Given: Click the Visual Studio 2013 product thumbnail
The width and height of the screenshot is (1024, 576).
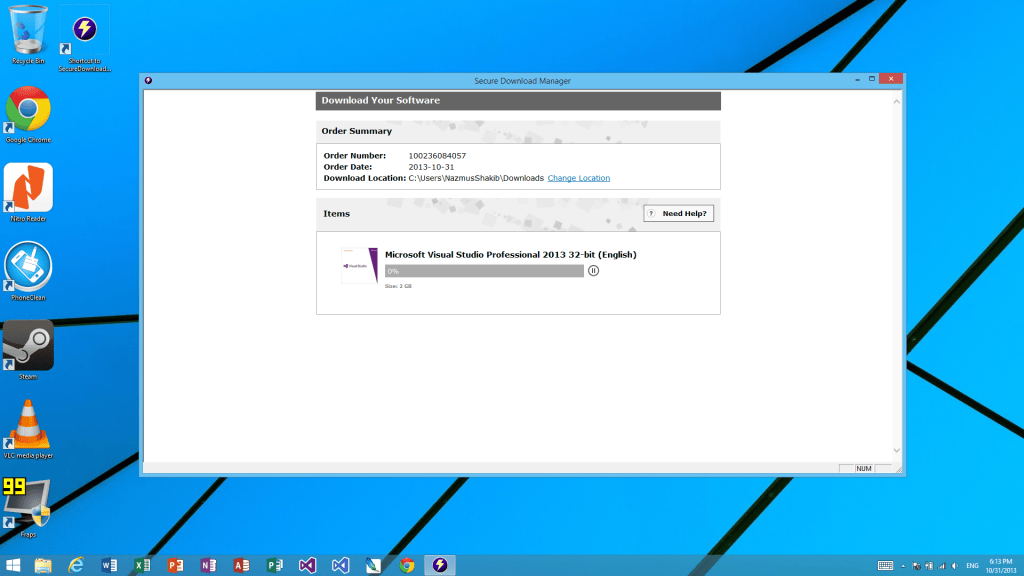Looking at the screenshot, I should [x=359, y=265].
